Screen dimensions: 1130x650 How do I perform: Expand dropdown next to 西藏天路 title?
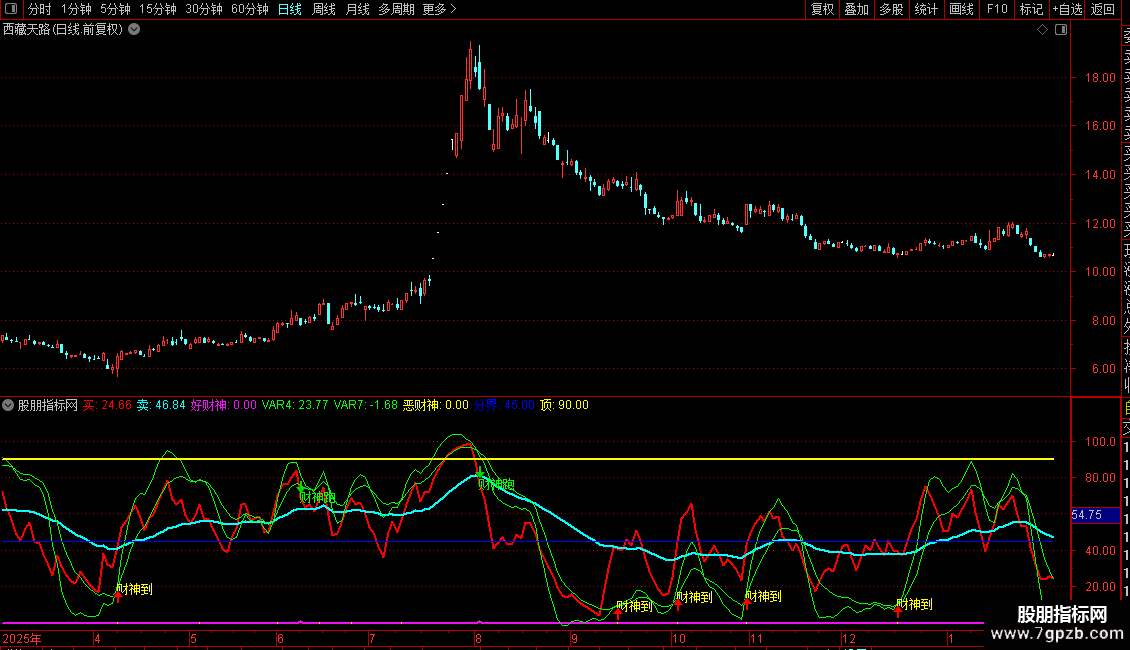coord(134,29)
